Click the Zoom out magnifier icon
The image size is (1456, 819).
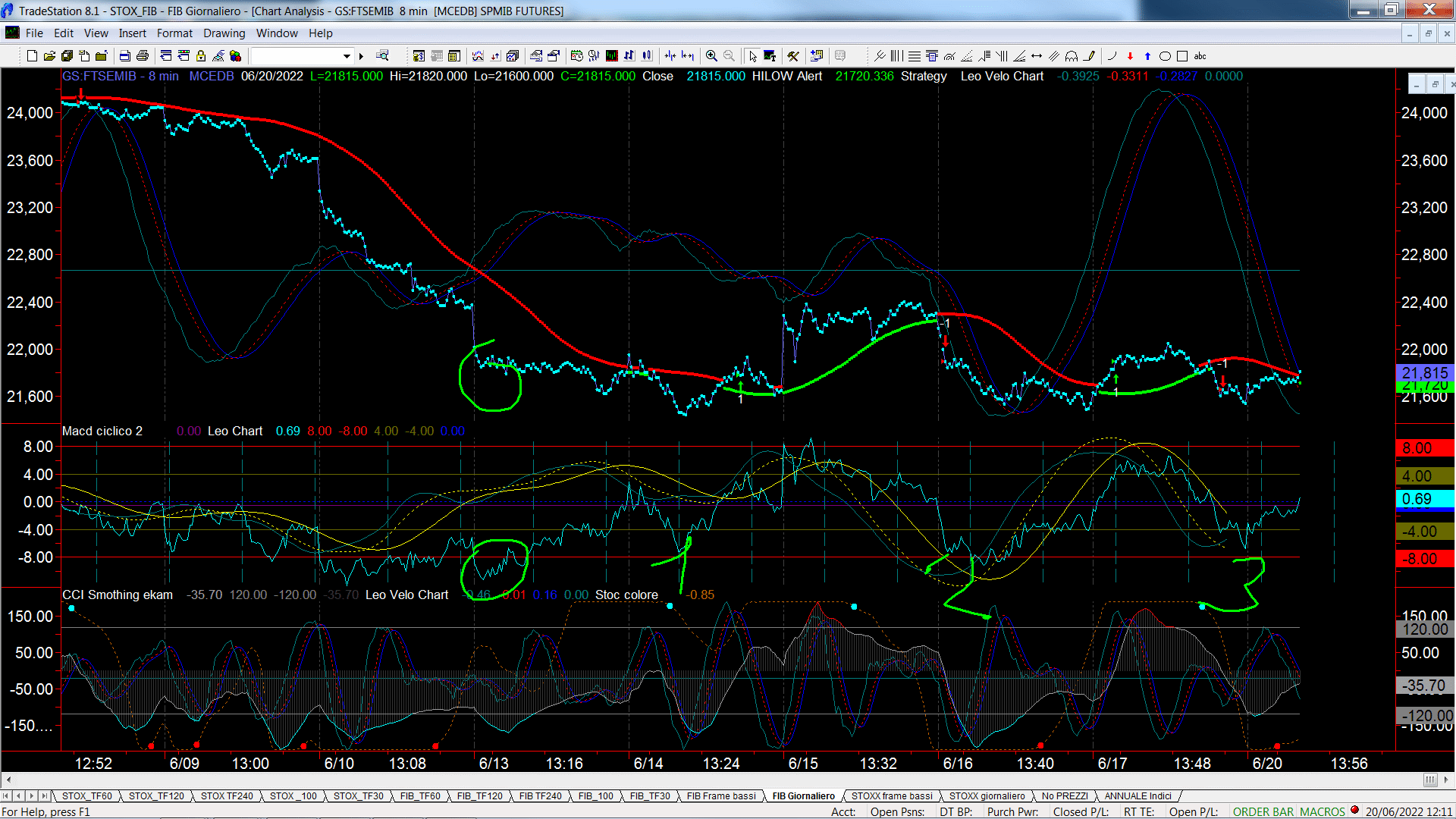[729, 56]
